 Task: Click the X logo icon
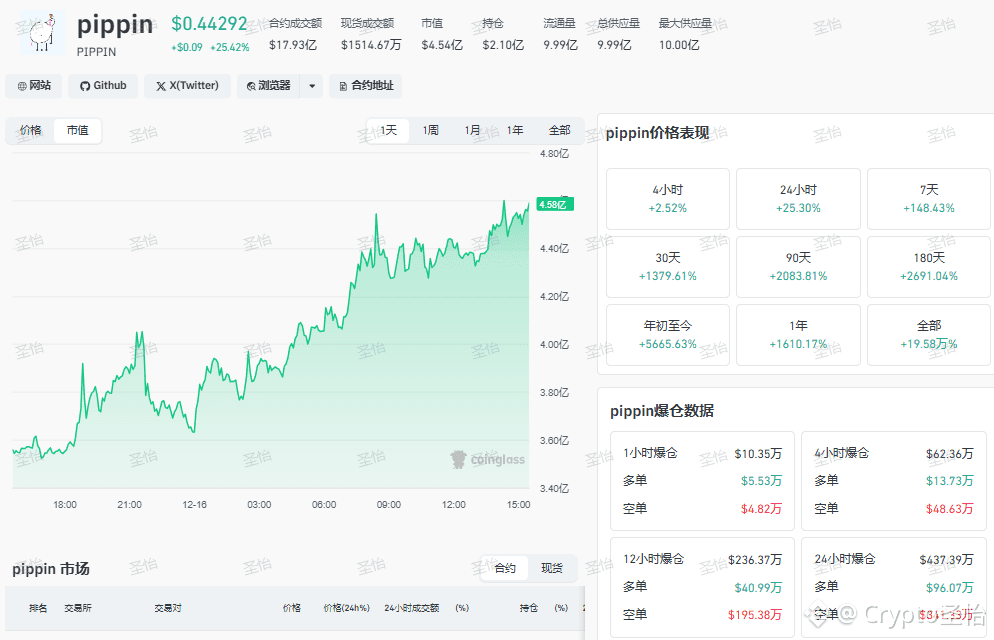(161, 86)
